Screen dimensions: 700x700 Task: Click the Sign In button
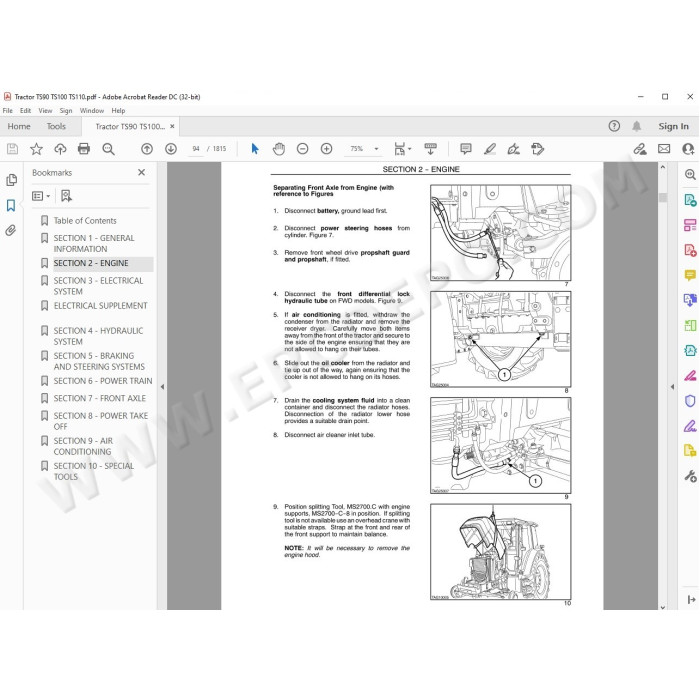click(x=673, y=126)
